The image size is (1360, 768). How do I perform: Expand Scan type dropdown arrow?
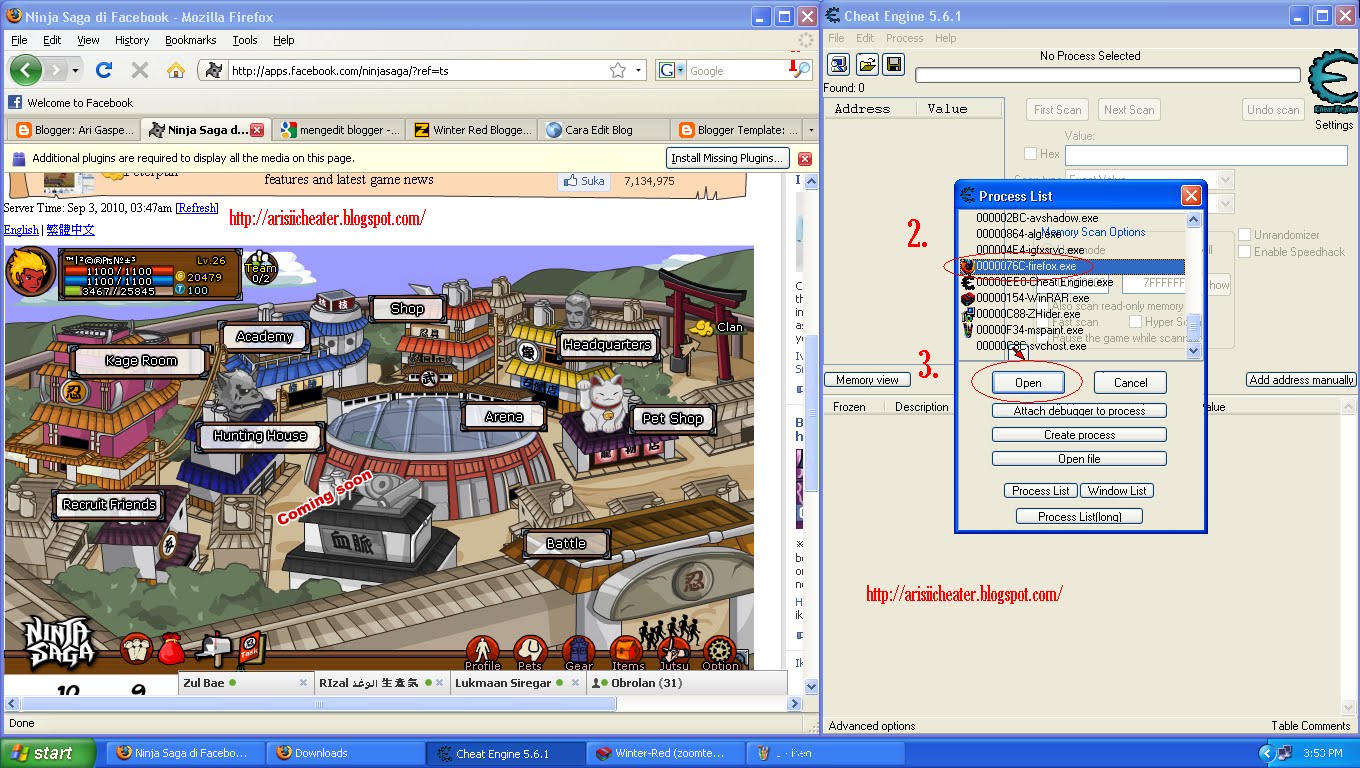tap(1225, 180)
